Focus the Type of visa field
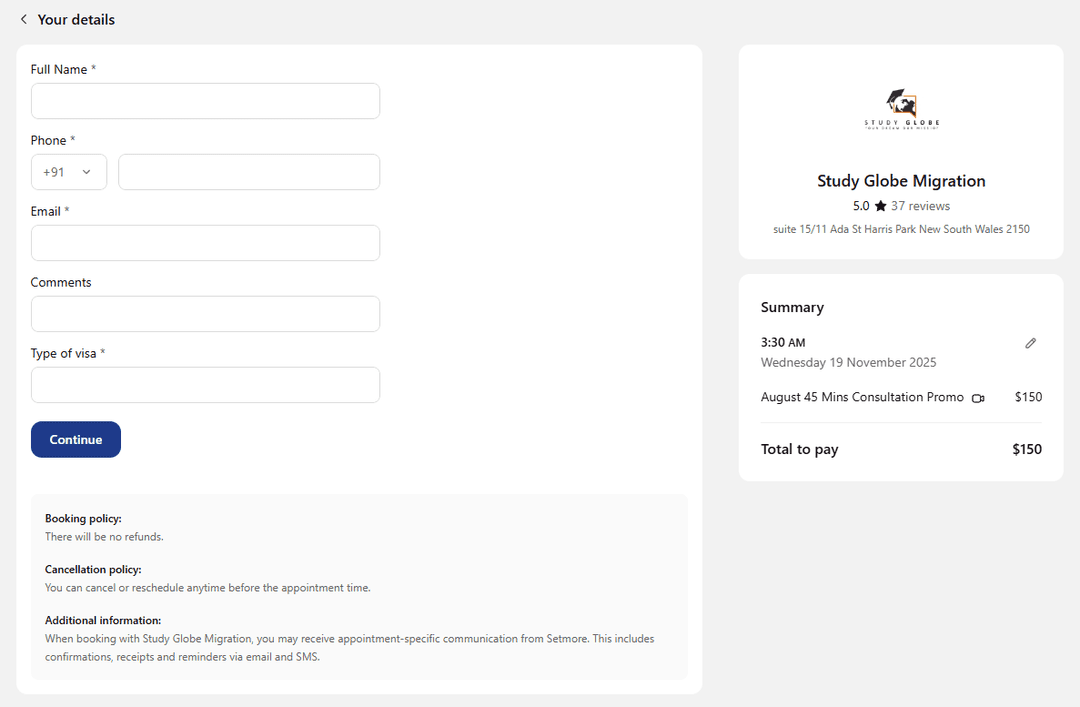This screenshot has height=707, width=1080. pyautogui.click(x=205, y=385)
